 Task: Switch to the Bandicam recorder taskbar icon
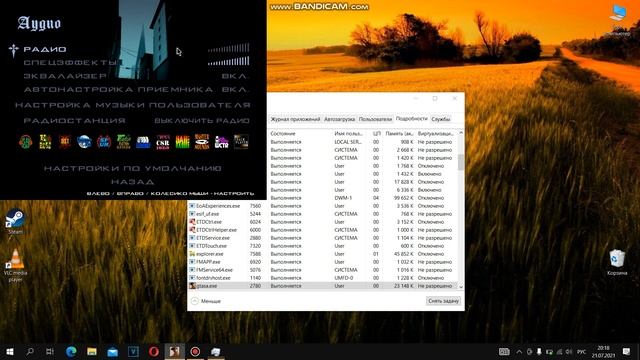pos(195,351)
